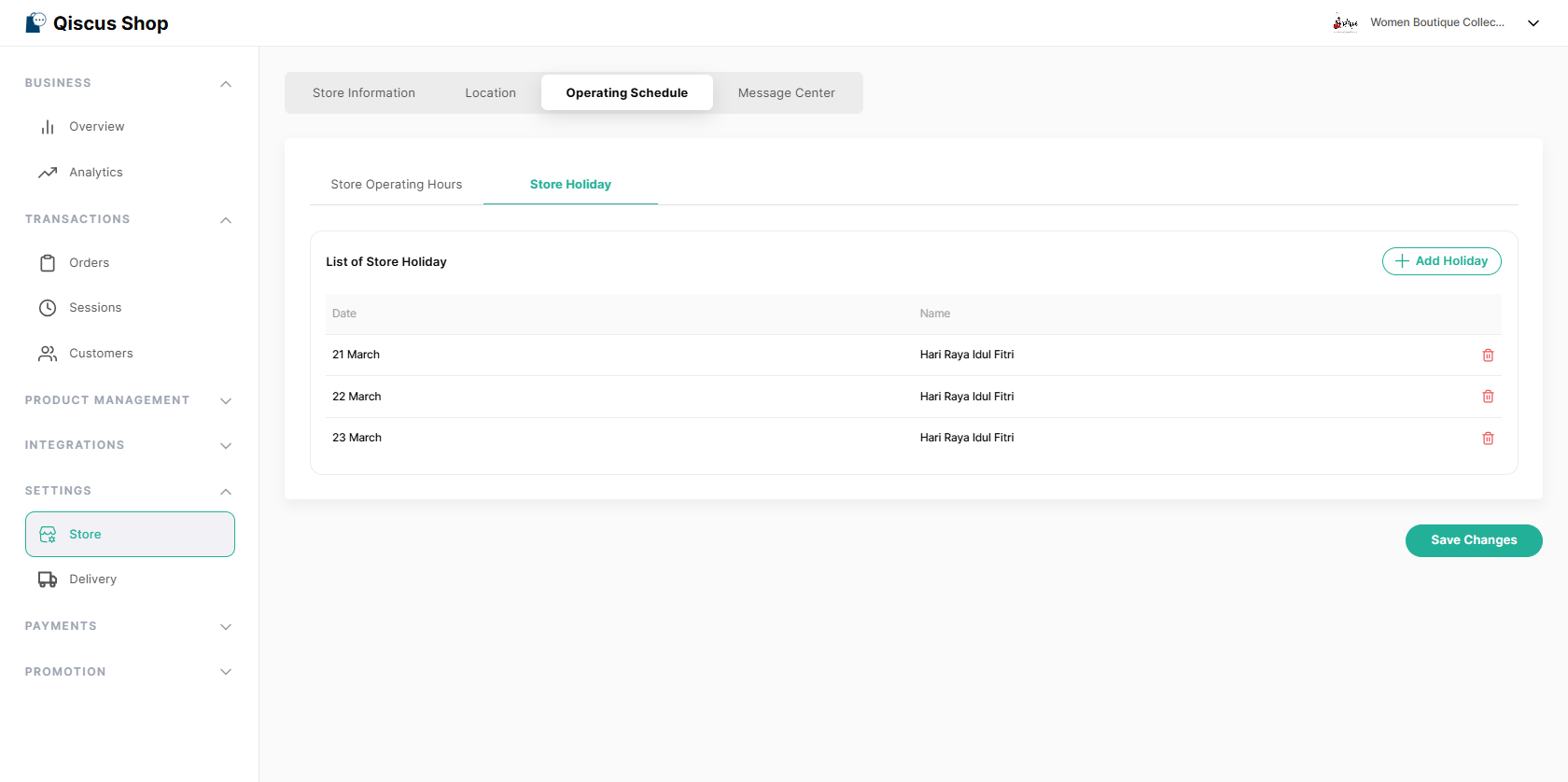The image size is (1568, 782).
Task: Open the Women Boutique store account dropdown
Action: (1533, 23)
